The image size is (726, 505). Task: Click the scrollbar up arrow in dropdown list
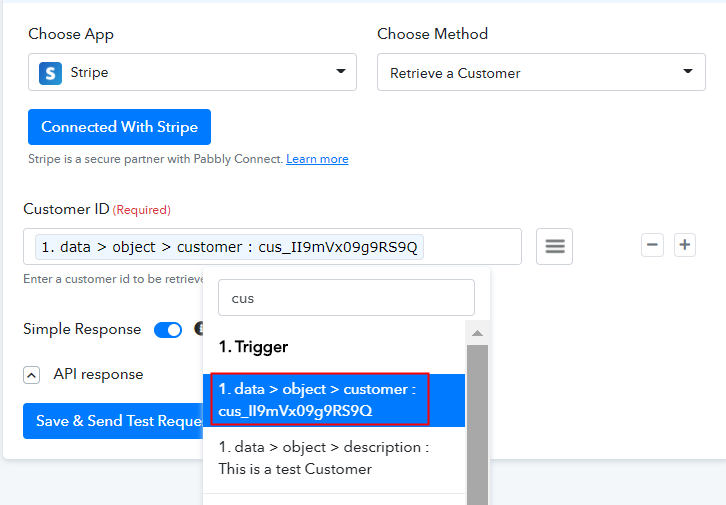pos(477,333)
